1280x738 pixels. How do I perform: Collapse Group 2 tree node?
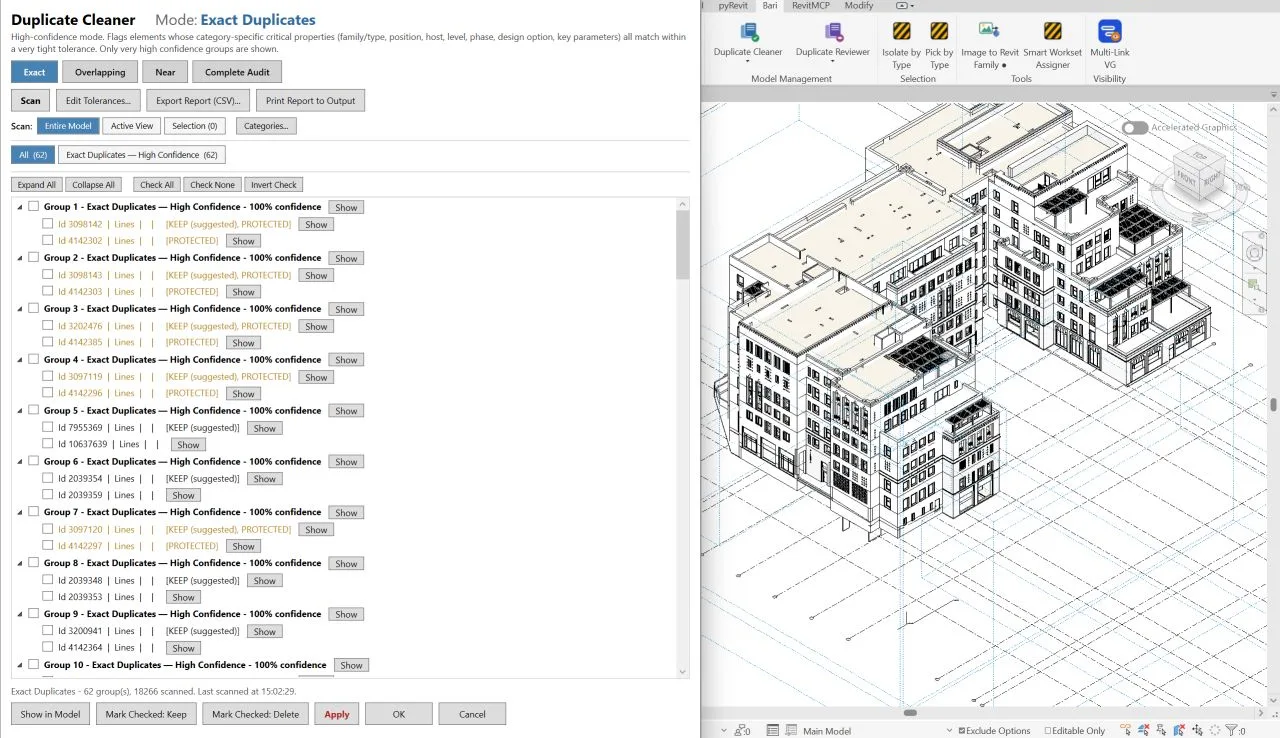click(x=19, y=257)
